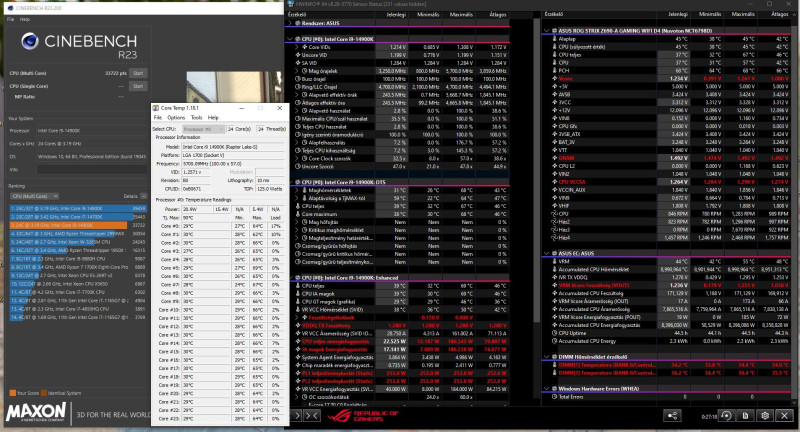The image size is (800, 432).
Task: Expand the Mag órajelek sub-tree
Action: pos(297,71)
